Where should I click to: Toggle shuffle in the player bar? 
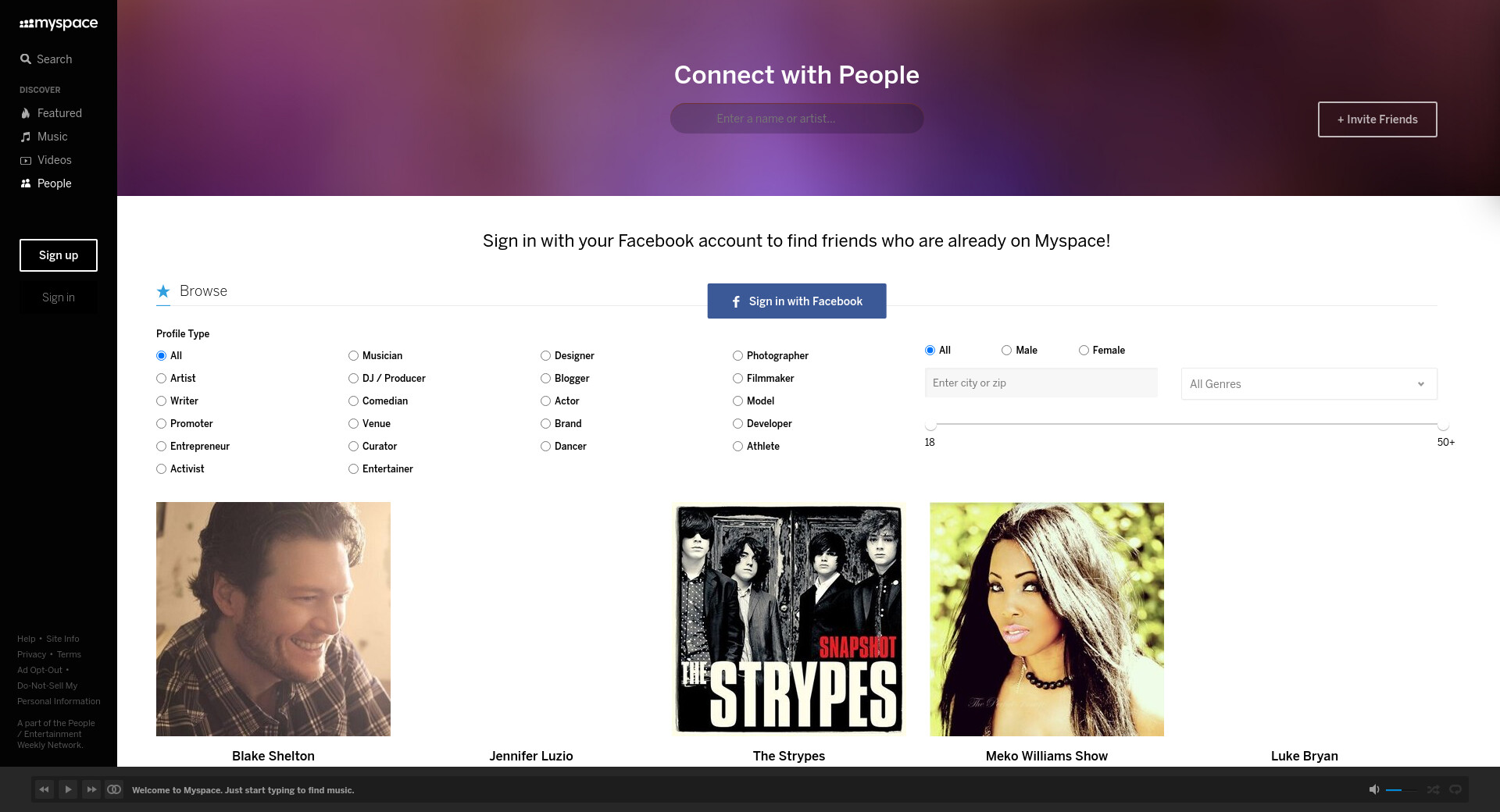pos(1433,789)
